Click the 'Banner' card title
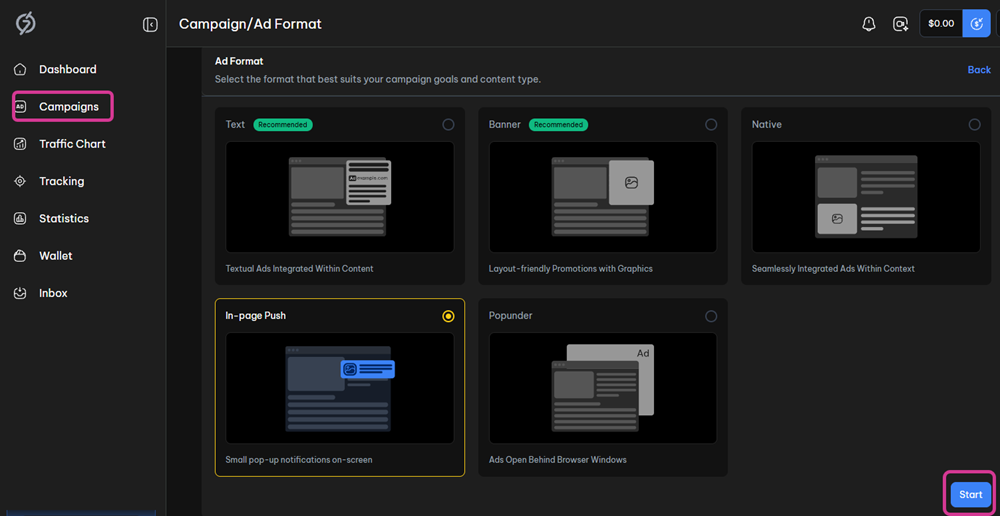Image resolution: width=1000 pixels, height=516 pixels. pyautogui.click(x=505, y=124)
